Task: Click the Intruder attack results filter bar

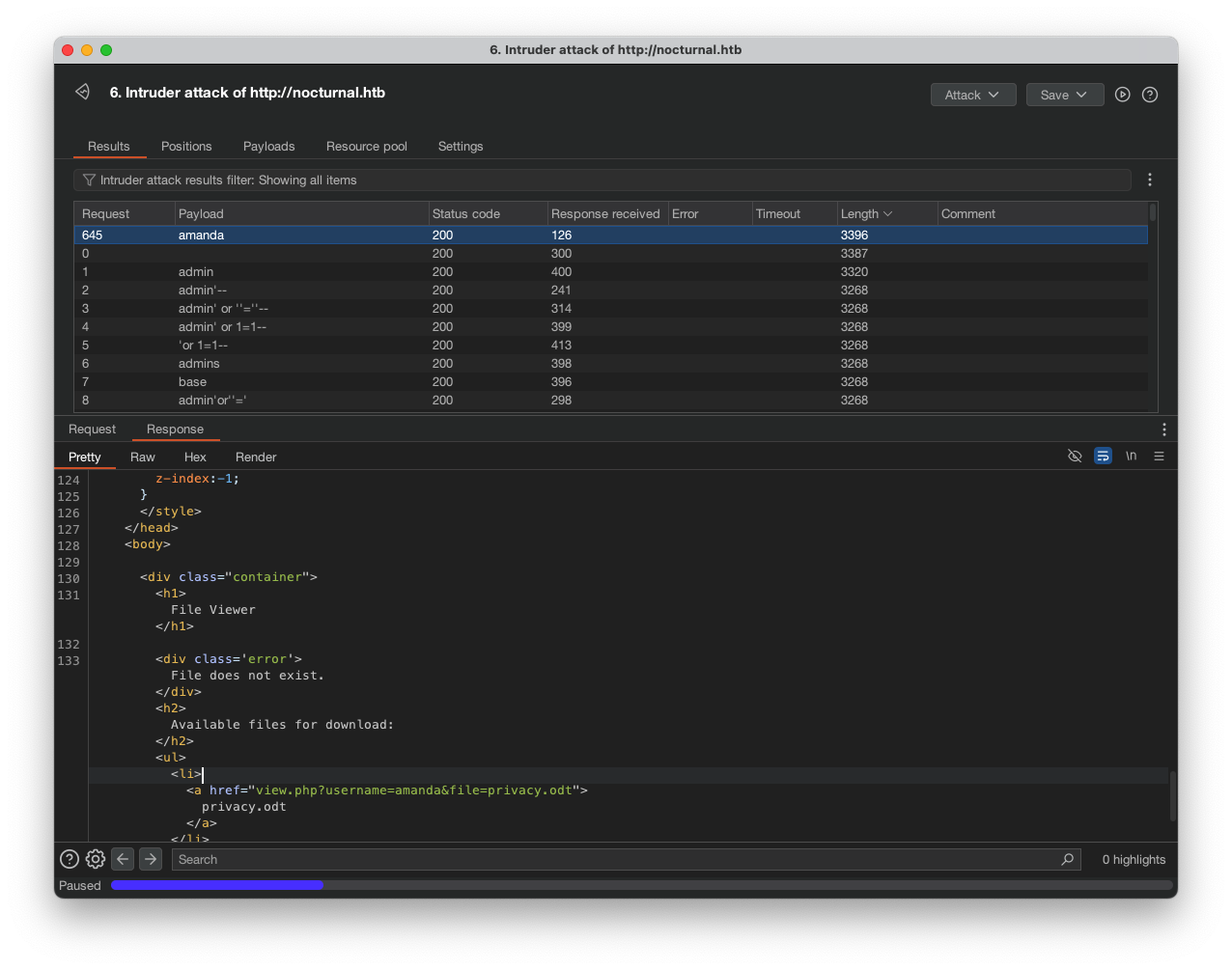Action: coord(602,180)
